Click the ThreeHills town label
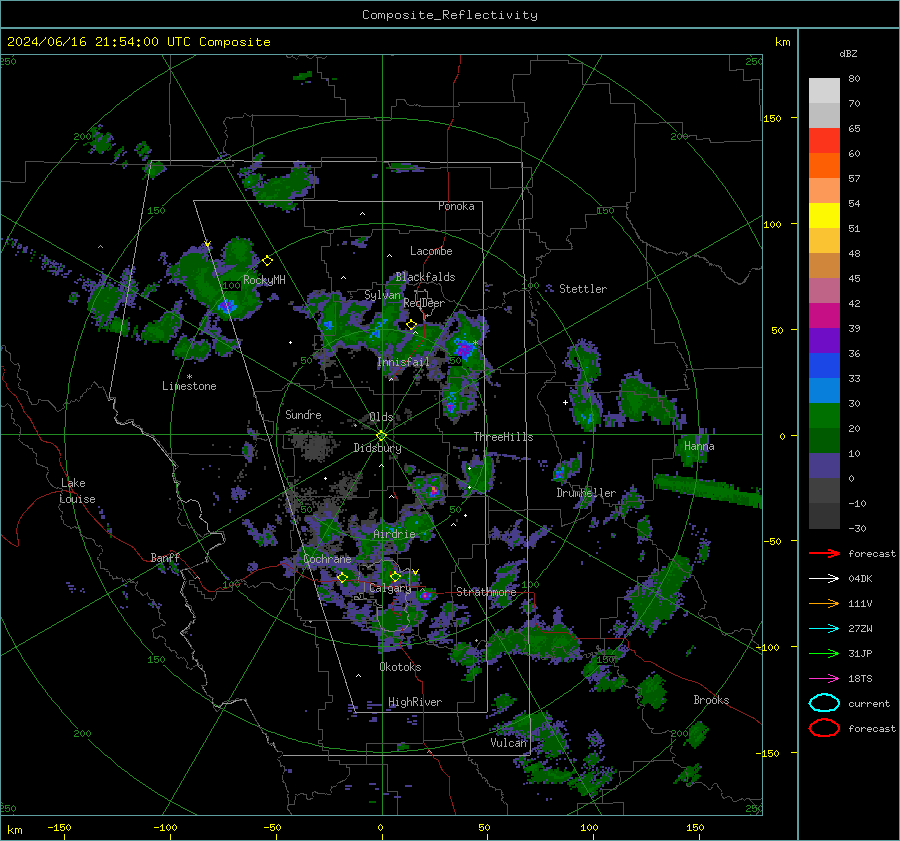This screenshot has width=900, height=841. tap(503, 437)
